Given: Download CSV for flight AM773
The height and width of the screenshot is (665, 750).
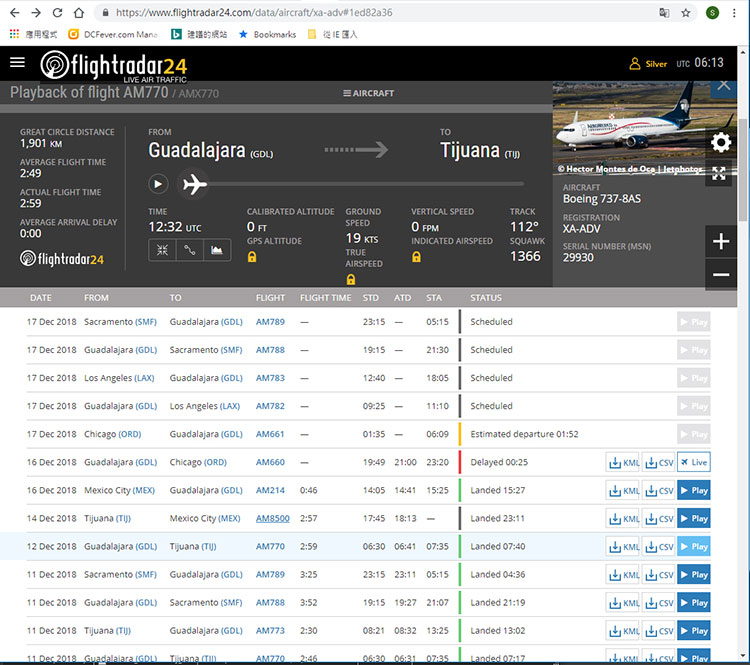Looking at the screenshot, I should coord(659,632).
